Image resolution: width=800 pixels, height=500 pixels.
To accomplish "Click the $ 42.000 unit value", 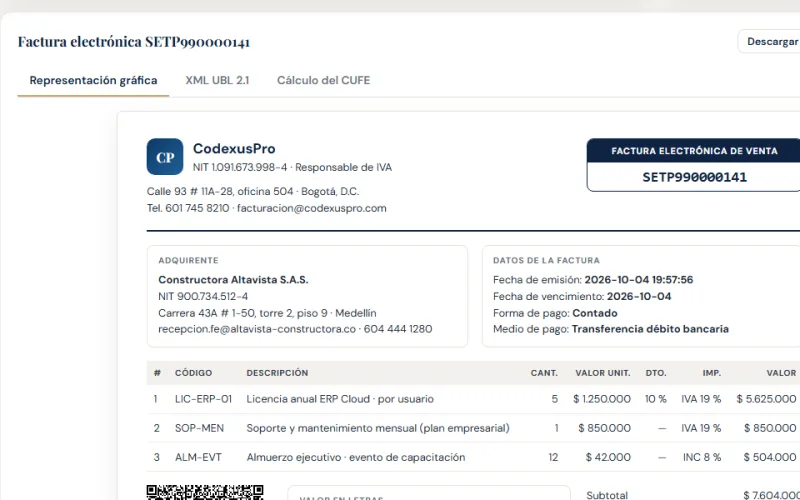I will point(608,457).
